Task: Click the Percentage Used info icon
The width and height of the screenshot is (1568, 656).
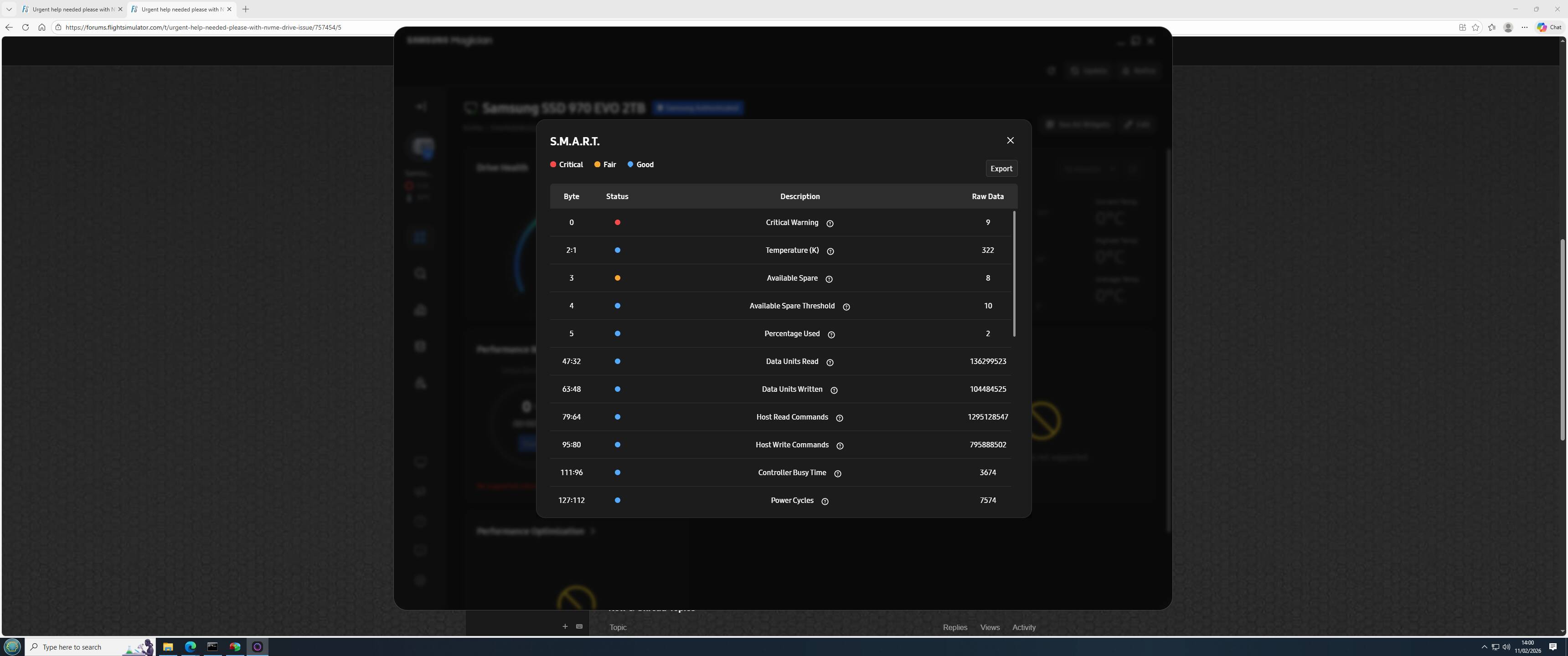Action: point(831,335)
